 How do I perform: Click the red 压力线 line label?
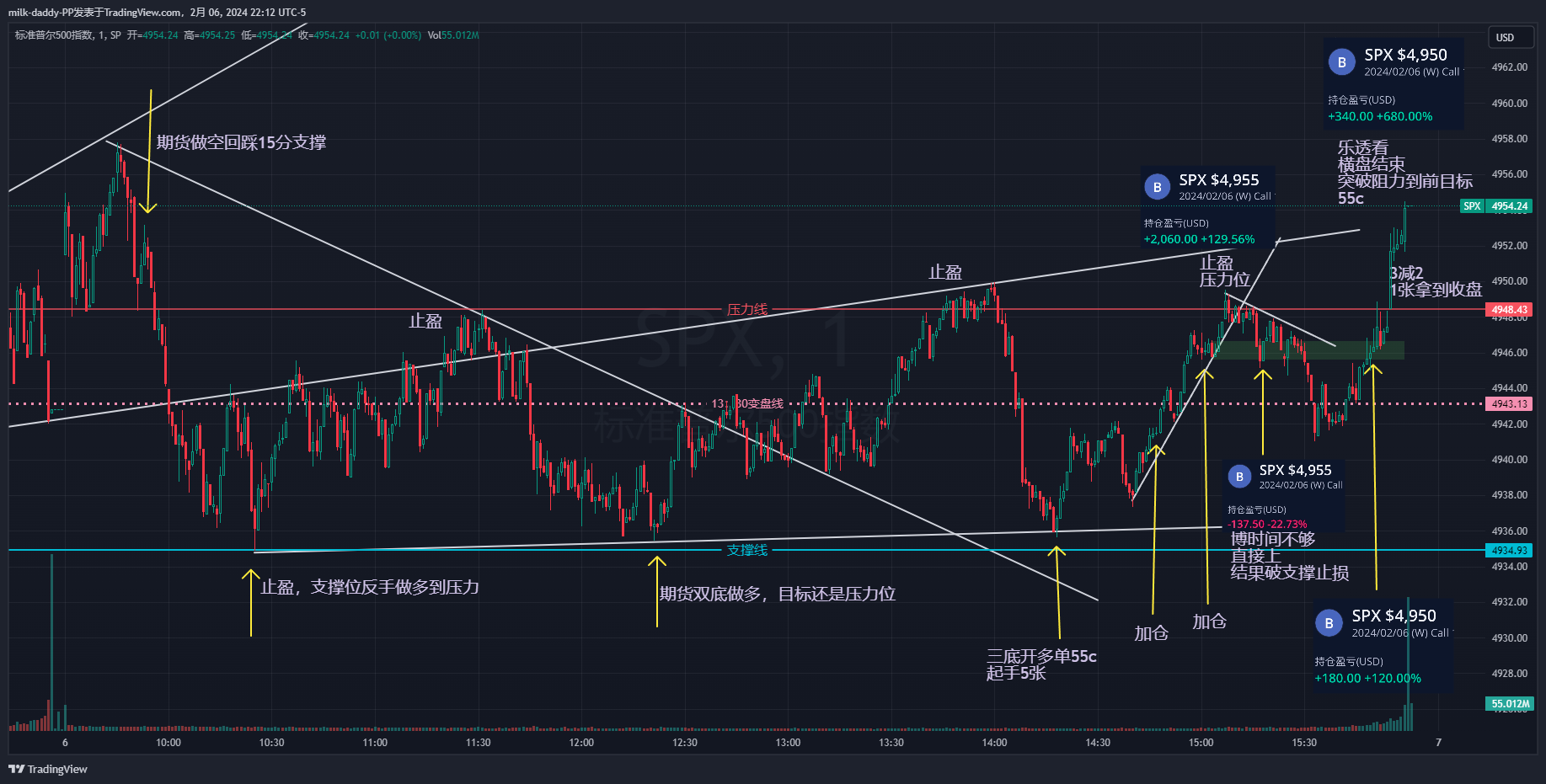[x=747, y=310]
